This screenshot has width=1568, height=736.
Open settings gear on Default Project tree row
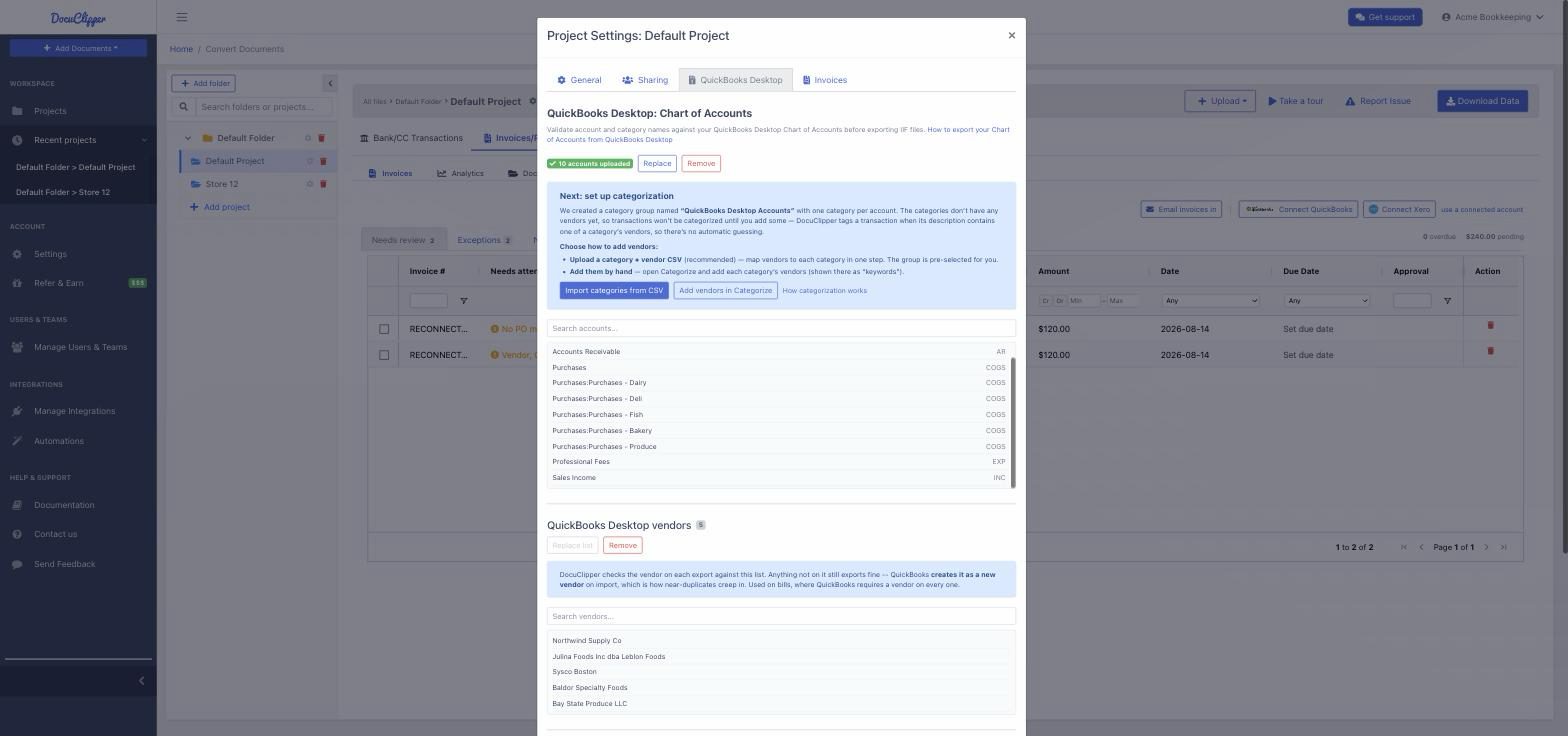[310, 161]
